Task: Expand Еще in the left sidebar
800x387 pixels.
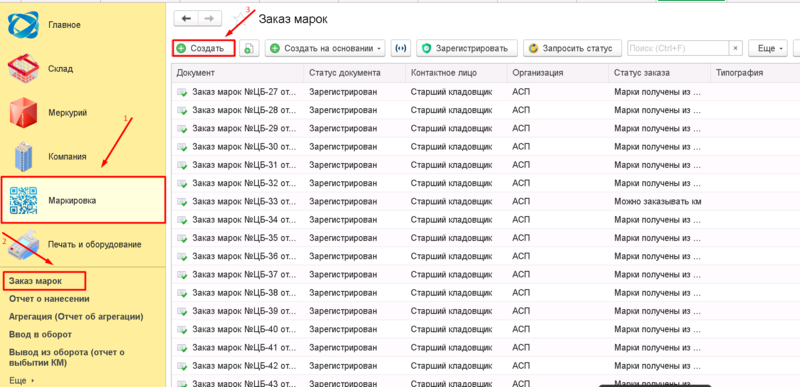Action: click(21, 380)
